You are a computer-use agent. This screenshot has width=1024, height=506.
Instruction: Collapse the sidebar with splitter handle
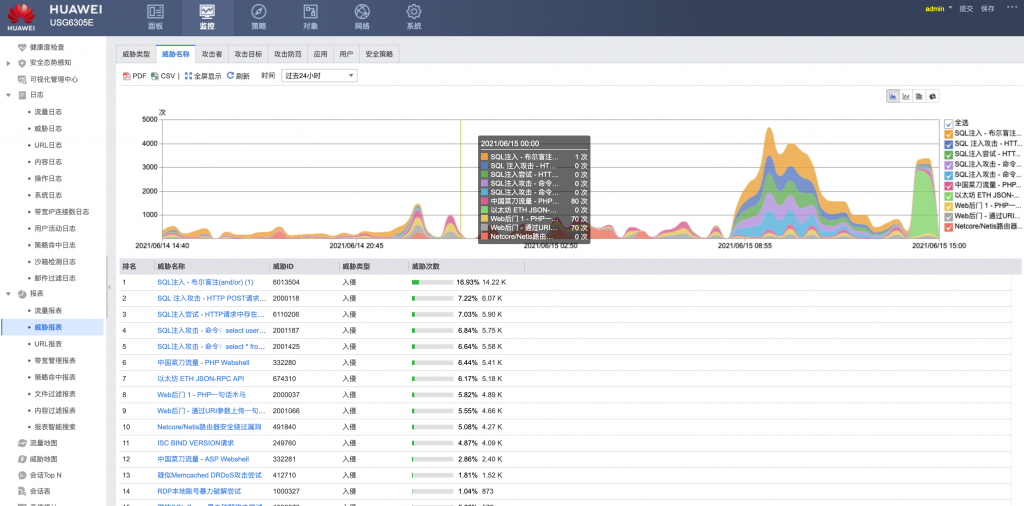click(x=109, y=287)
